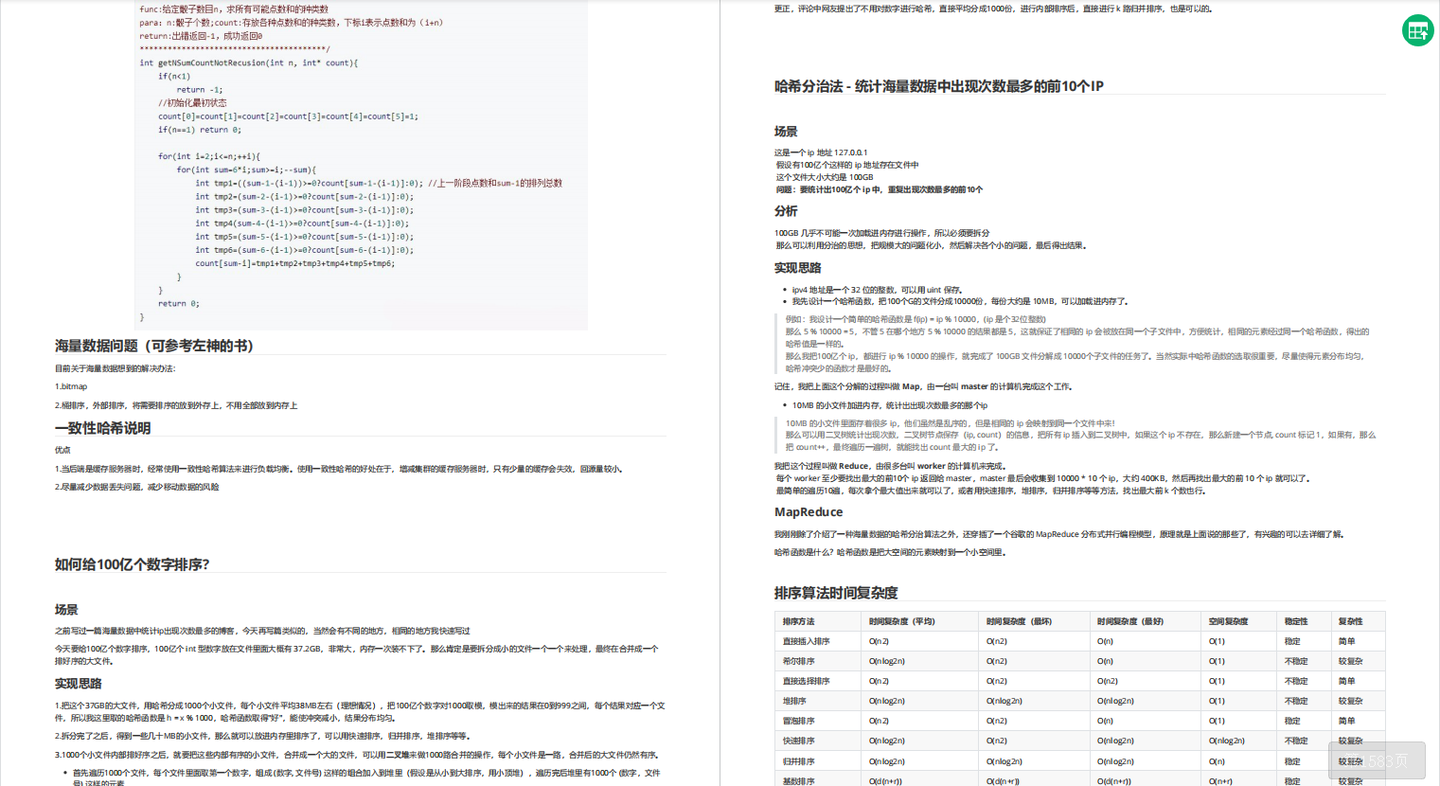Click the '场景' heading on the left page

(x=66, y=609)
